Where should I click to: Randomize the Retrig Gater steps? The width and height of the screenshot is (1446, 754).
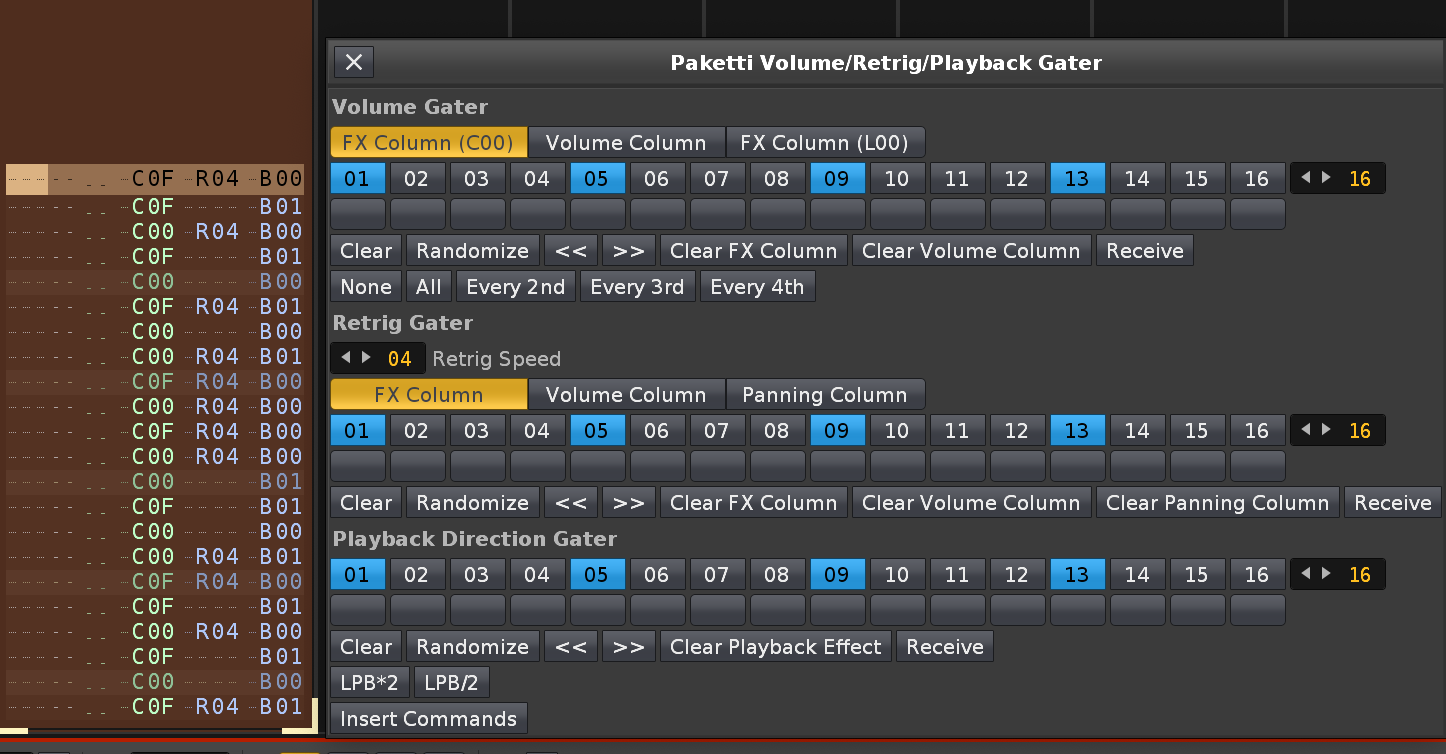472,503
